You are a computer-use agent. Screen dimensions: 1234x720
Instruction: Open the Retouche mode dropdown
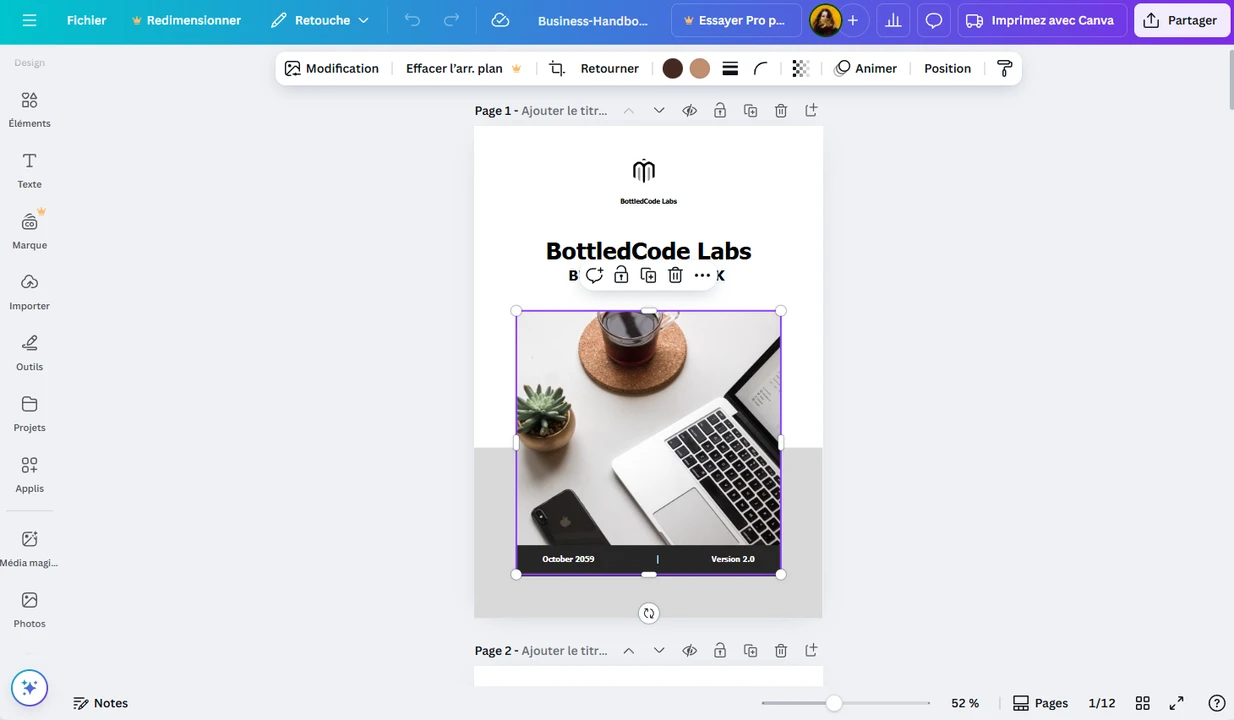point(319,20)
